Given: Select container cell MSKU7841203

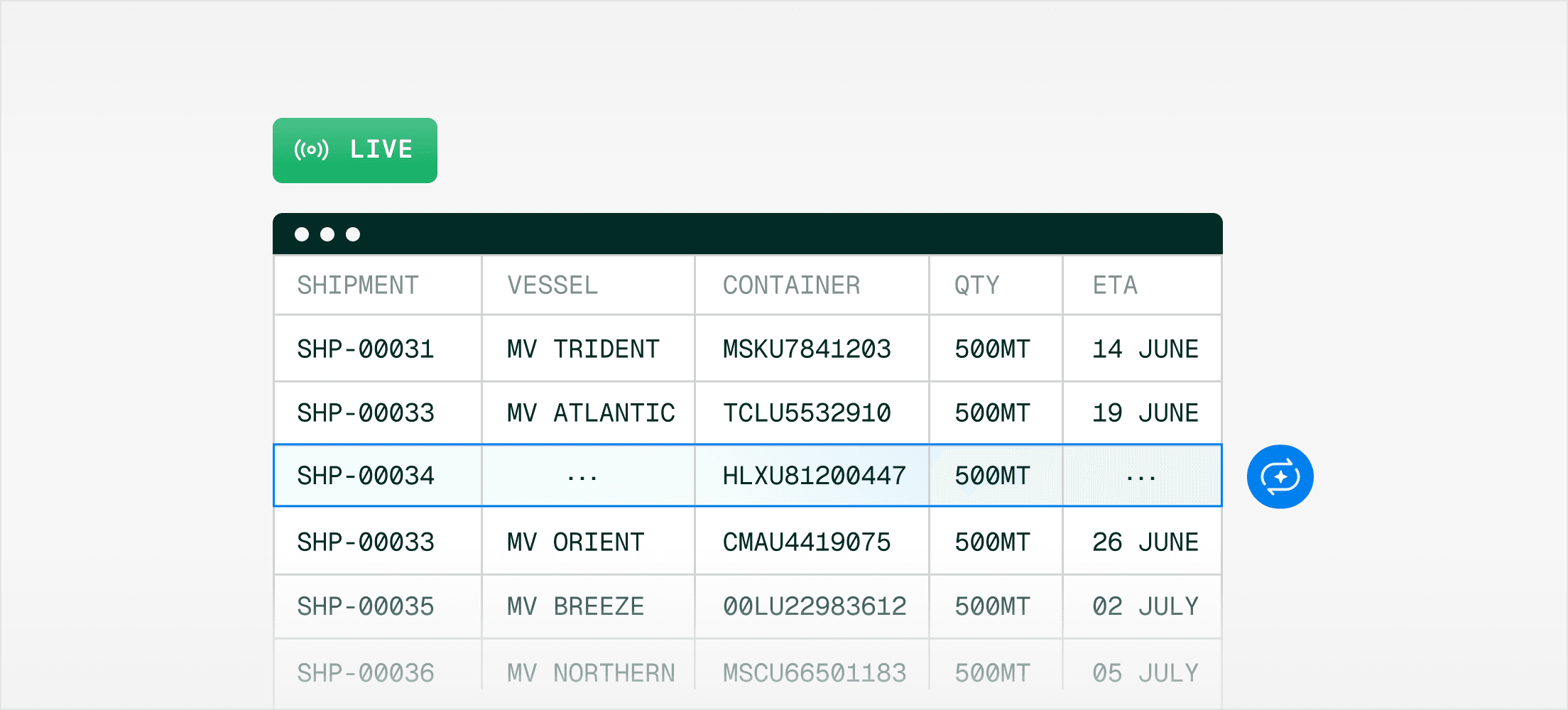Looking at the screenshot, I should (812, 349).
